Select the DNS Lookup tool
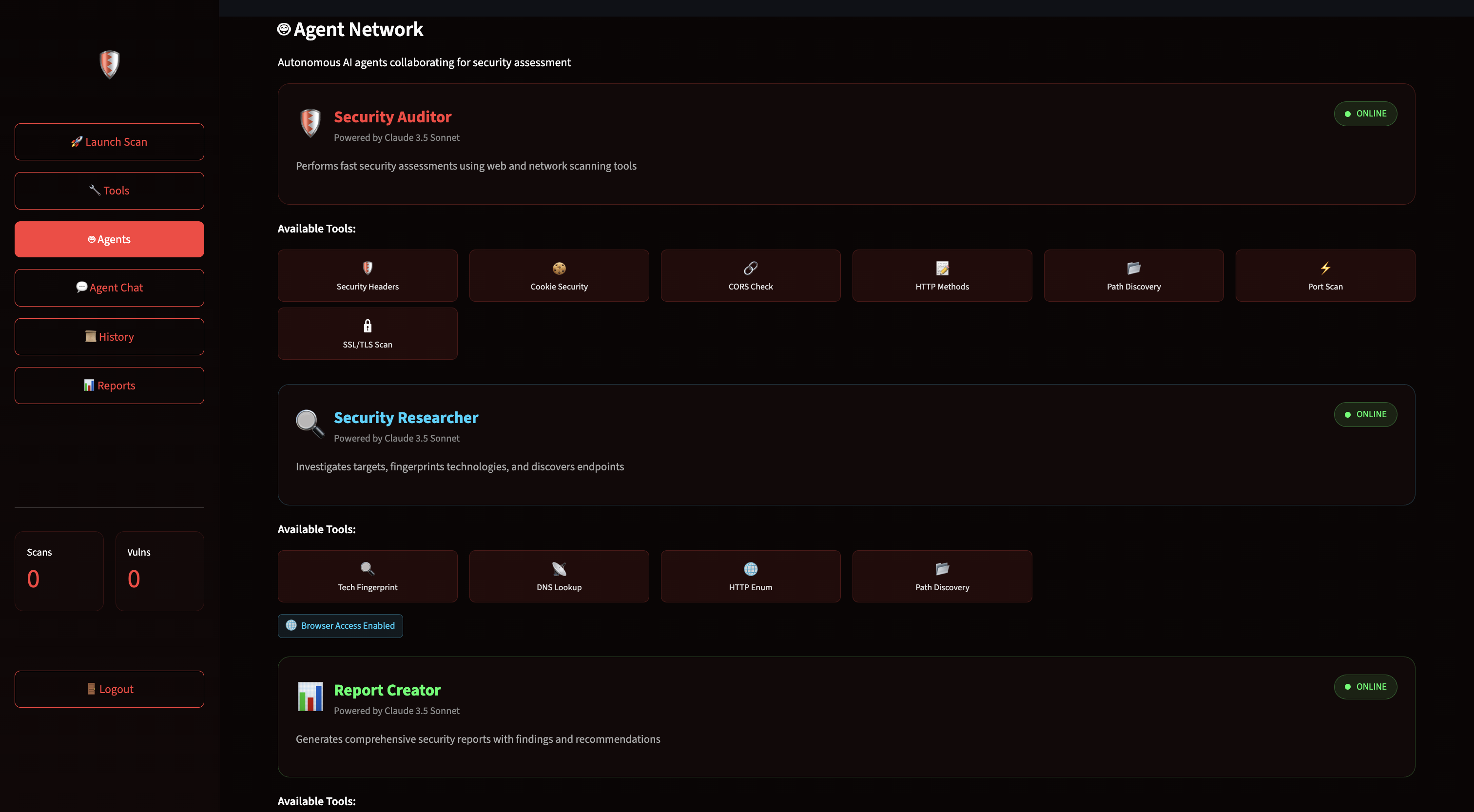 coord(559,576)
